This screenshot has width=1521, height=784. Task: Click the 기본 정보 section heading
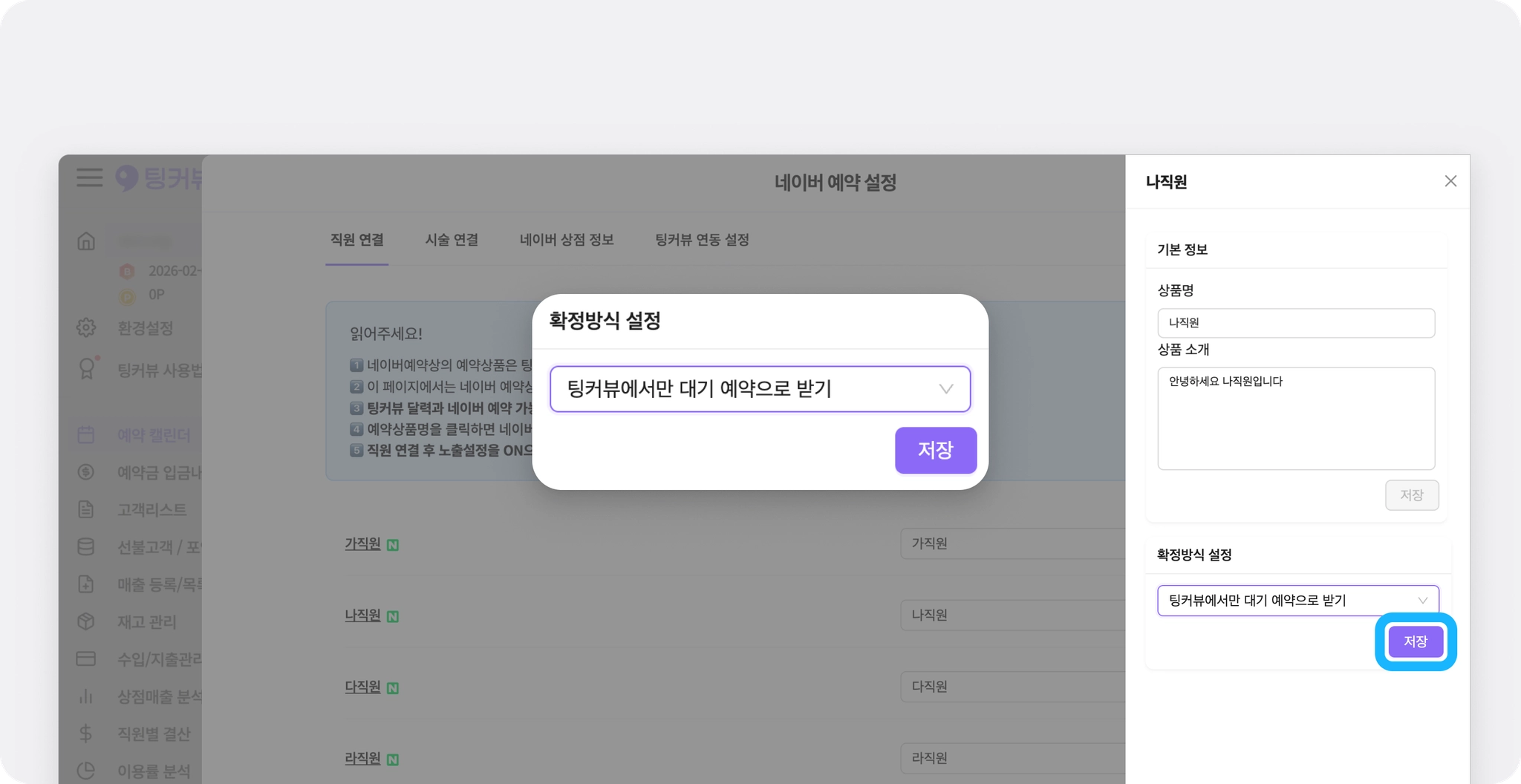[1182, 249]
